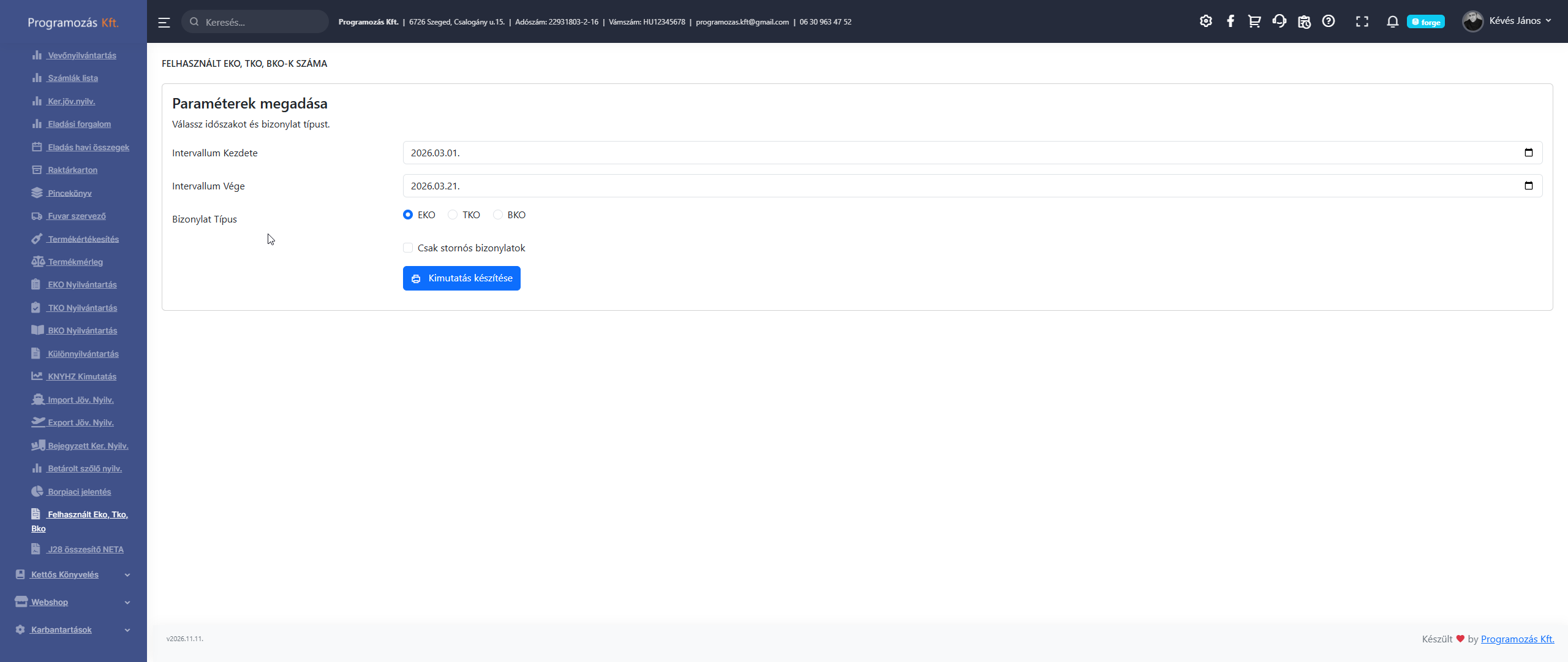
Task: Open the notifications bell
Action: click(x=1392, y=21)
